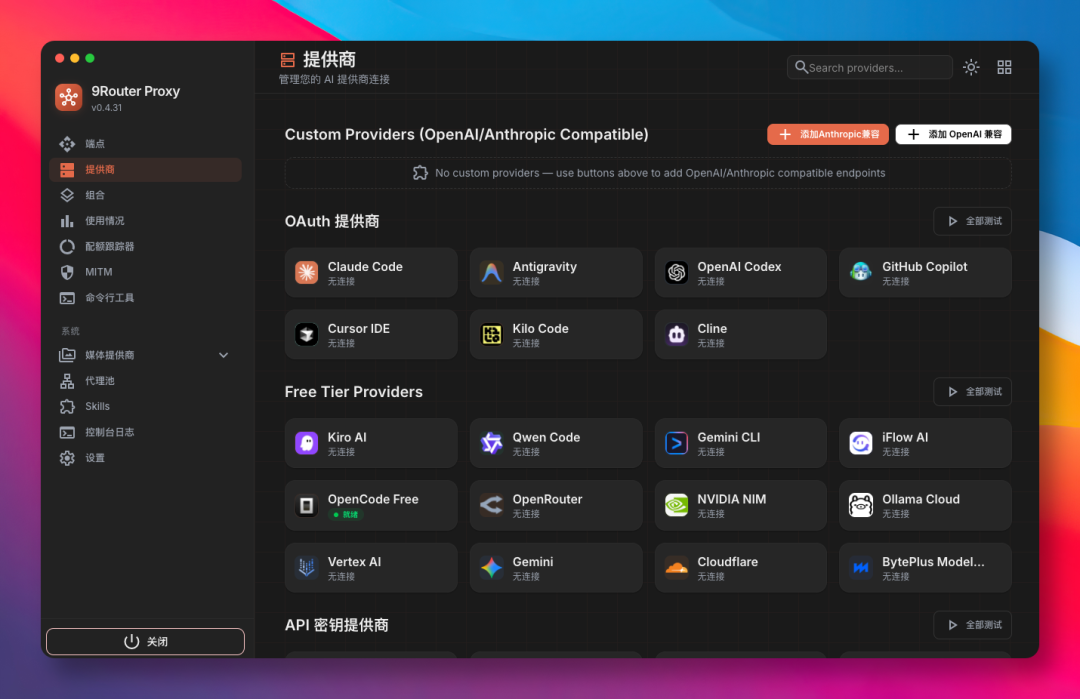Click OpenCode Free 就绪 status
This screenshot has width=1080, height=699.
click(x=346, y=514)
